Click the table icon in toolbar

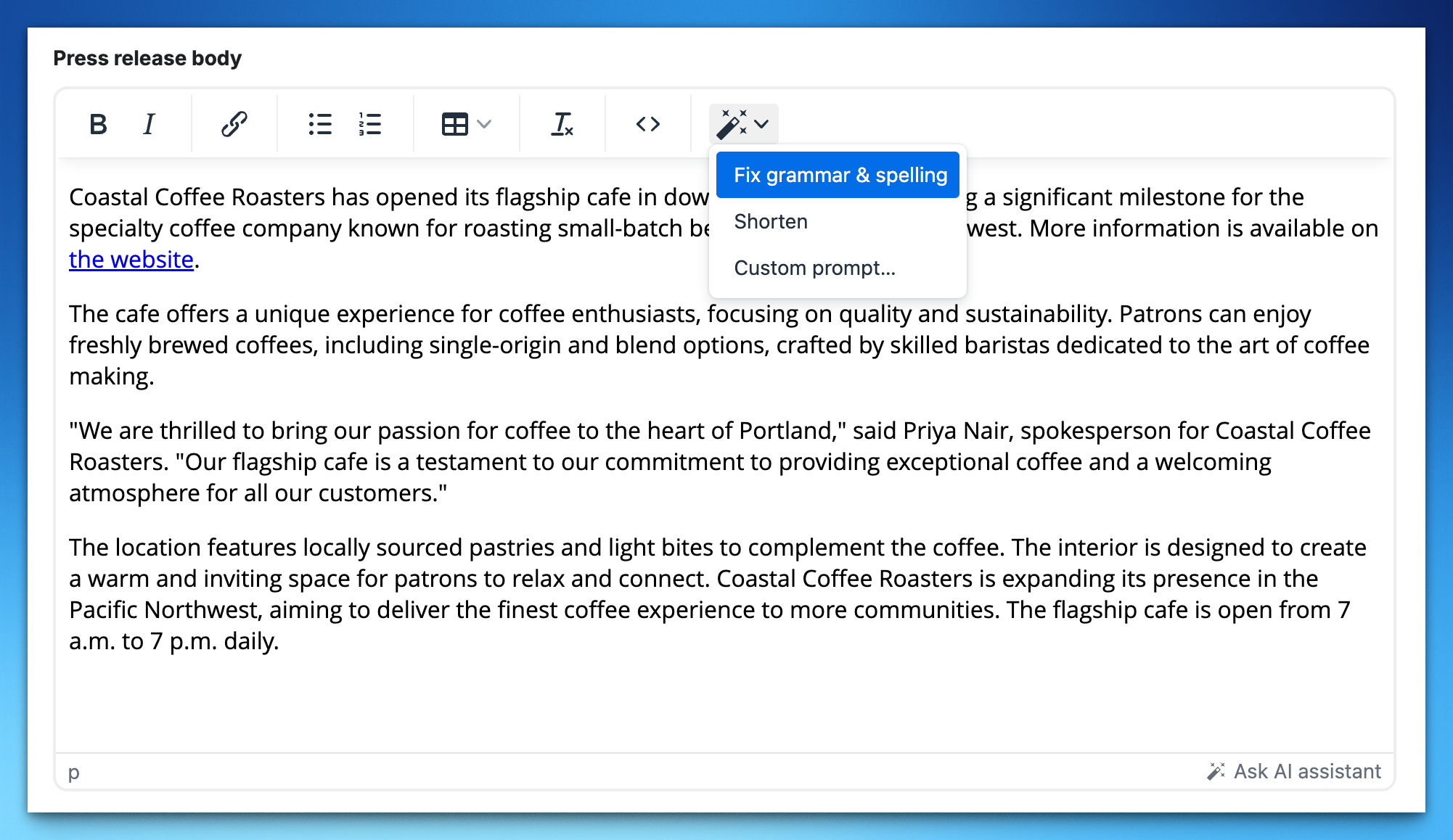point(455,124)
